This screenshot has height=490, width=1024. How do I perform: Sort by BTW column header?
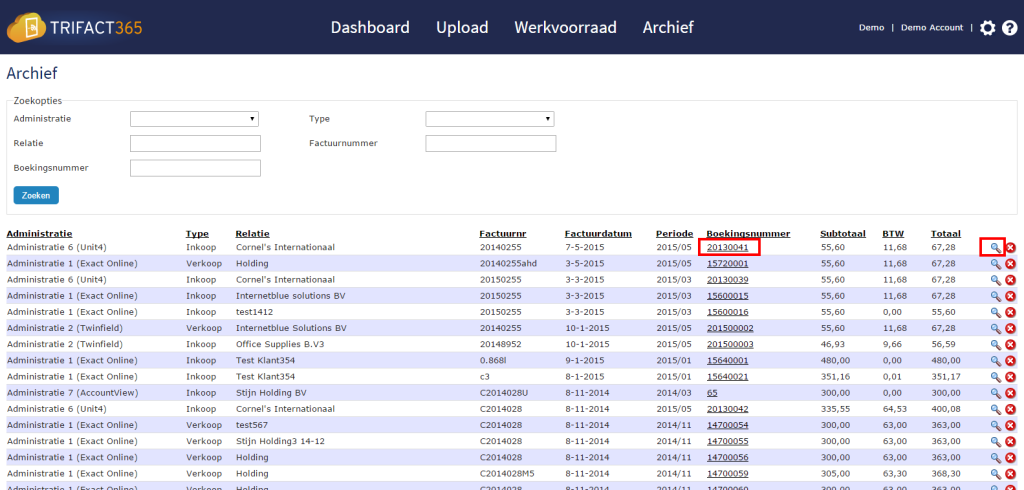click(x=891, y=233)
